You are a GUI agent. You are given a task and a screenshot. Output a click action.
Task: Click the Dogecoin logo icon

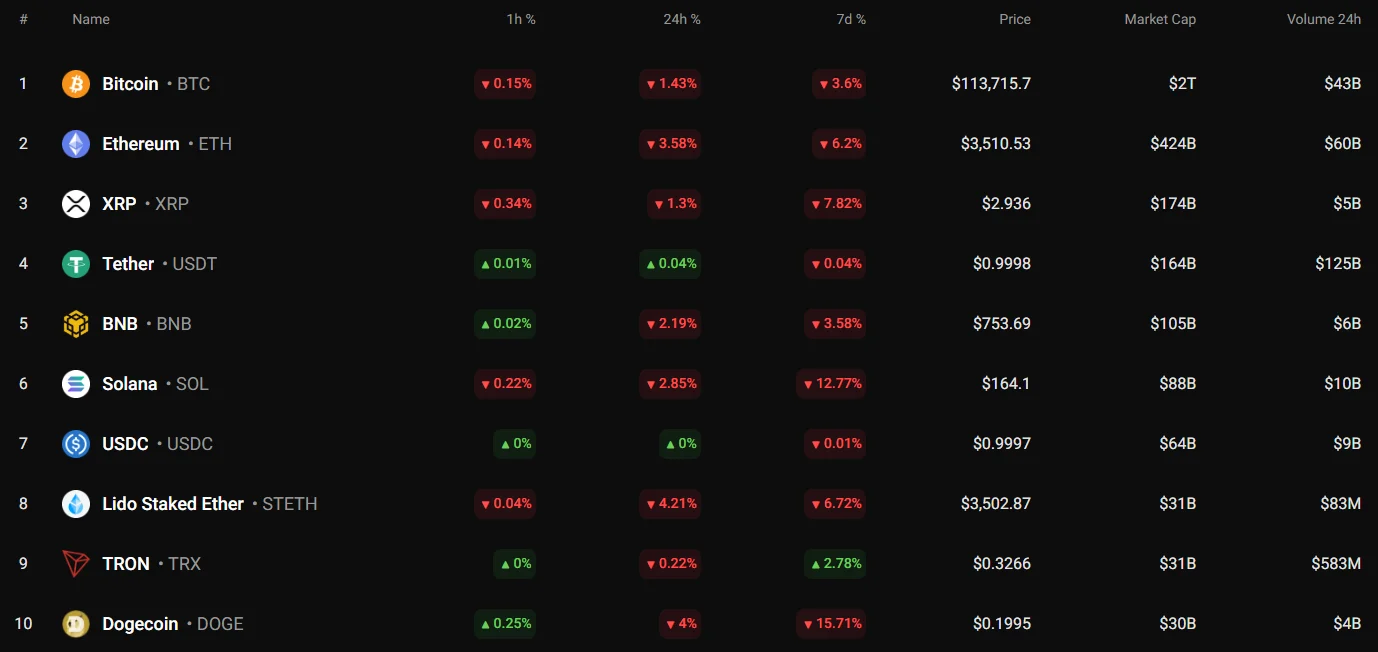[x=76, y=624]
